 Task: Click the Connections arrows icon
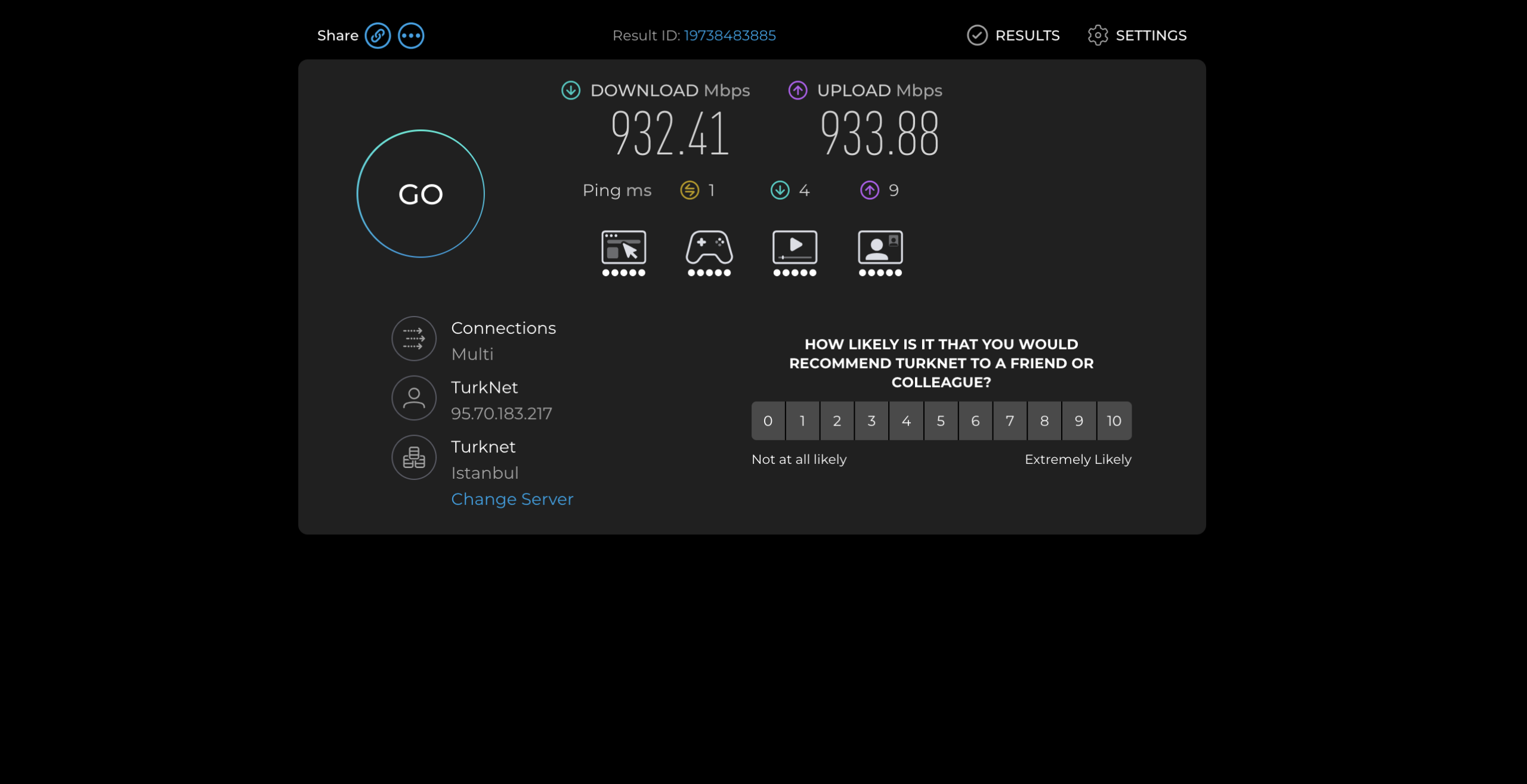[x=414, y=339]
